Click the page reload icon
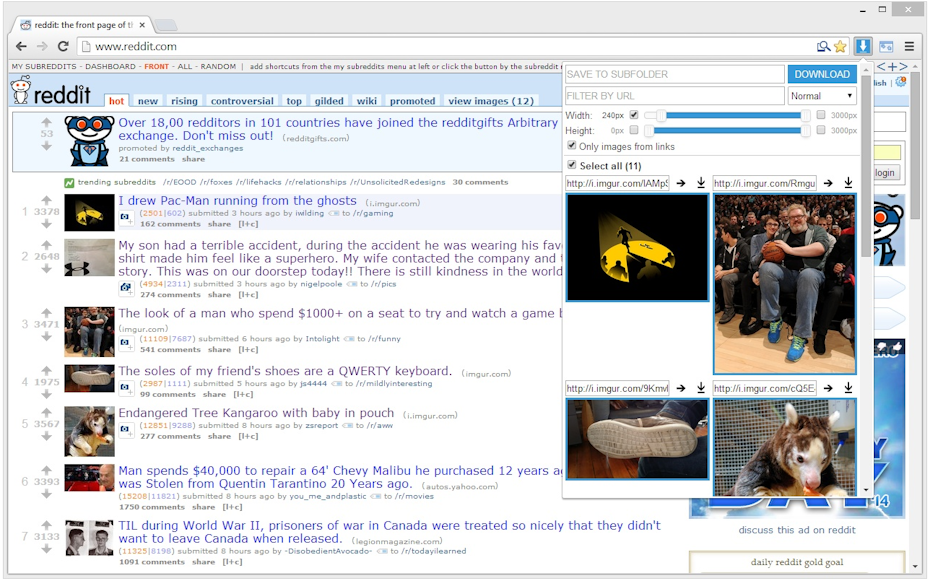930x581 pixels. [x=63, y=46]
